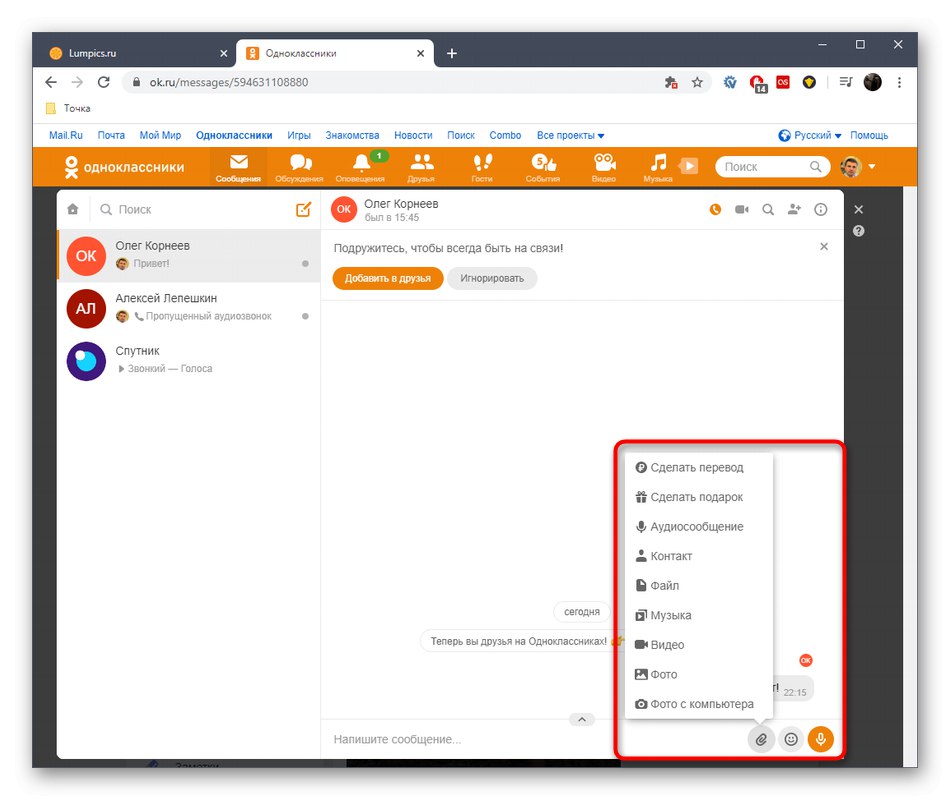Open the Олег Корнеев chat in the list

pyautogui.click(x=188, y=255)
